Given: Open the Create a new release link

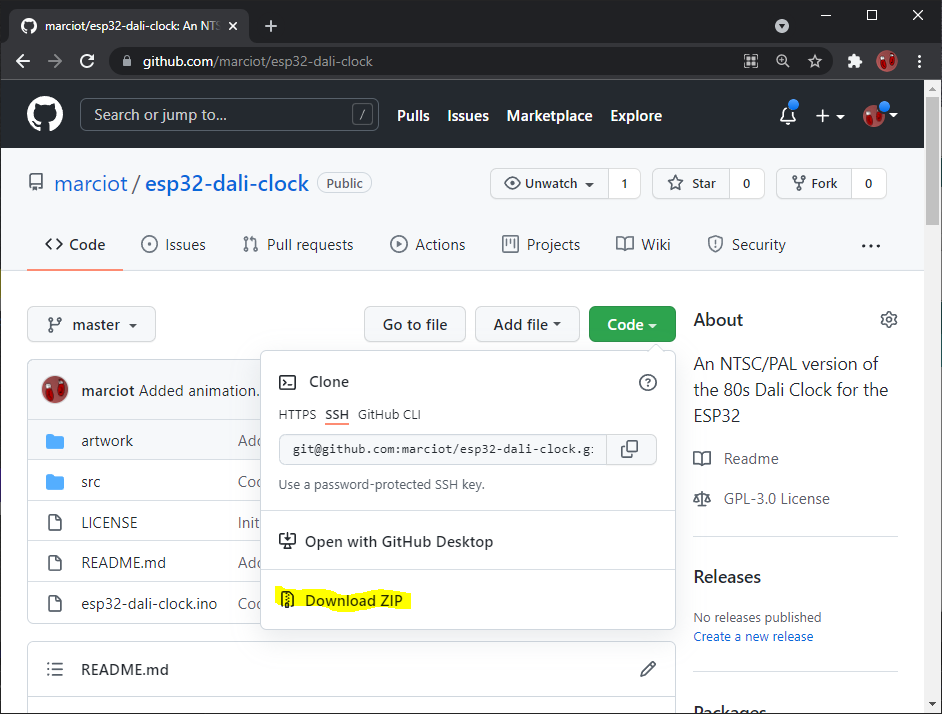Looking at the screenshot, I should [752, 636].
